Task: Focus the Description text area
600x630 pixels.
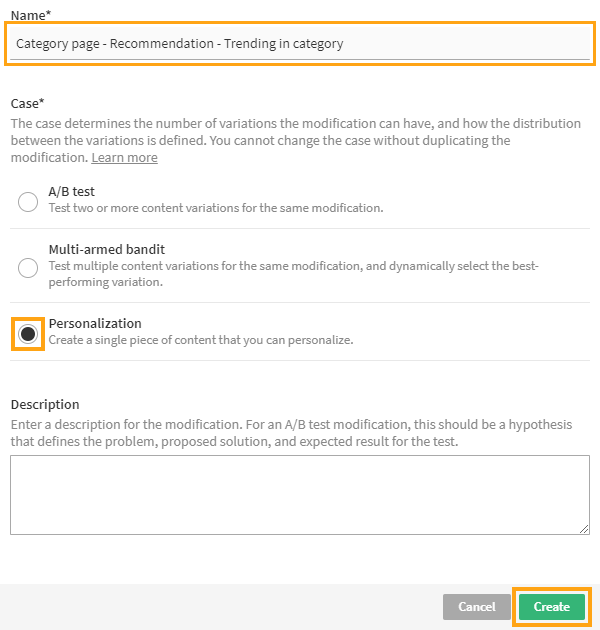Action: tap(300, 495)
